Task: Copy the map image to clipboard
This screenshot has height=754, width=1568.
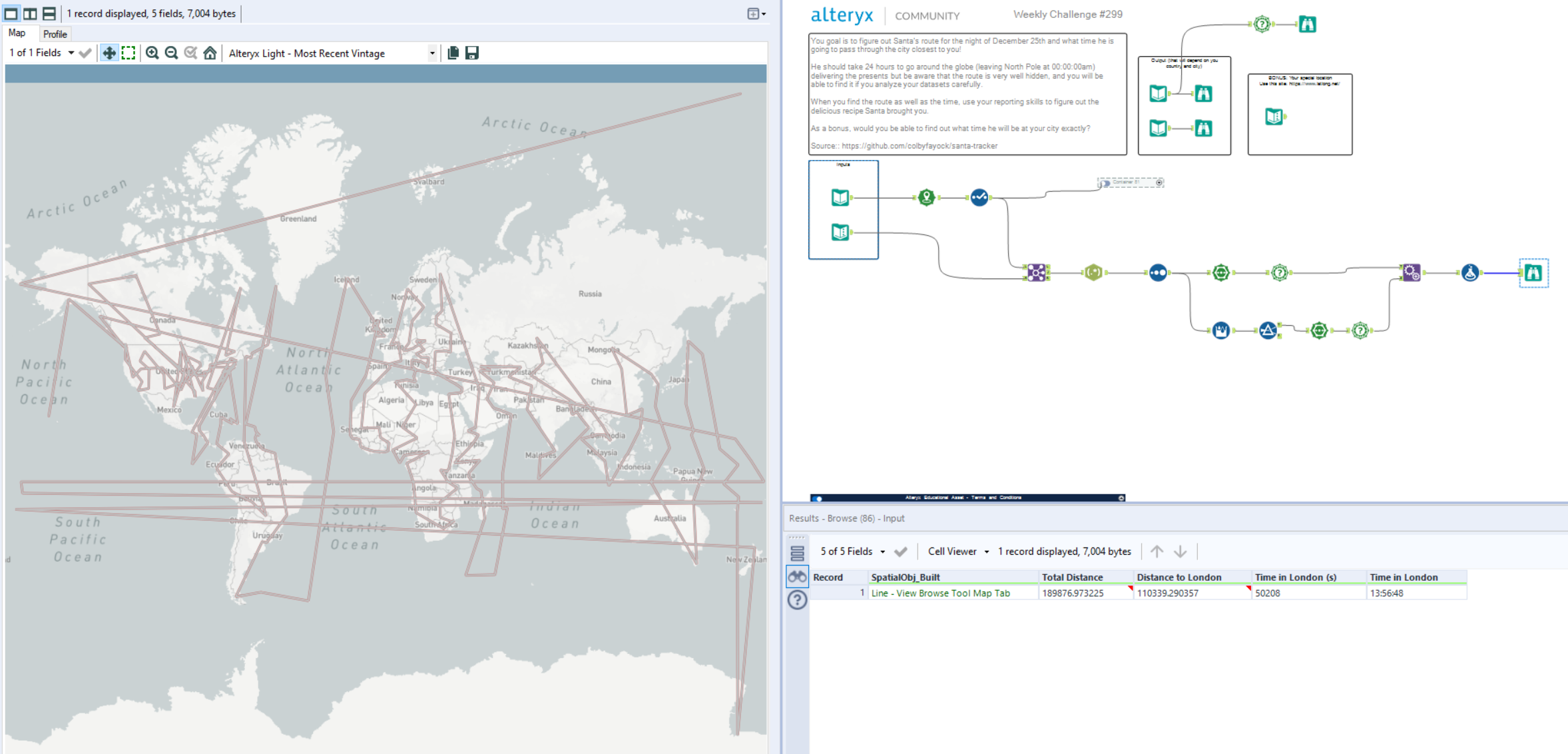Action: pyautogui.click(x=453, y=53)
